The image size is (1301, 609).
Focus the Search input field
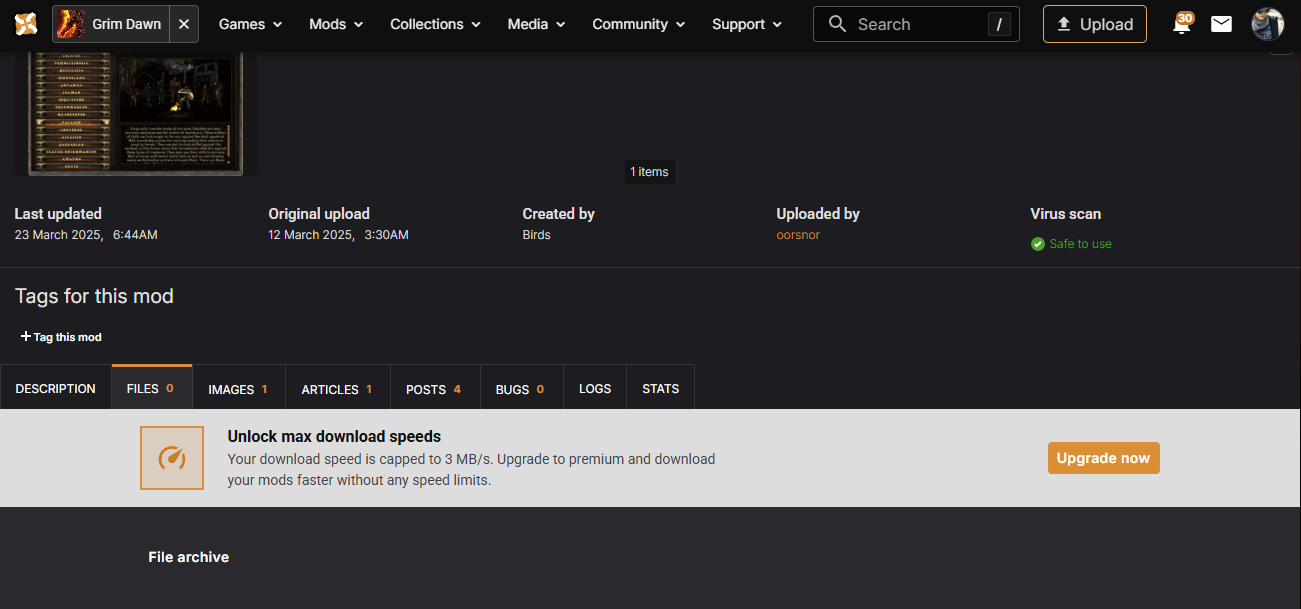coord(915,24)
